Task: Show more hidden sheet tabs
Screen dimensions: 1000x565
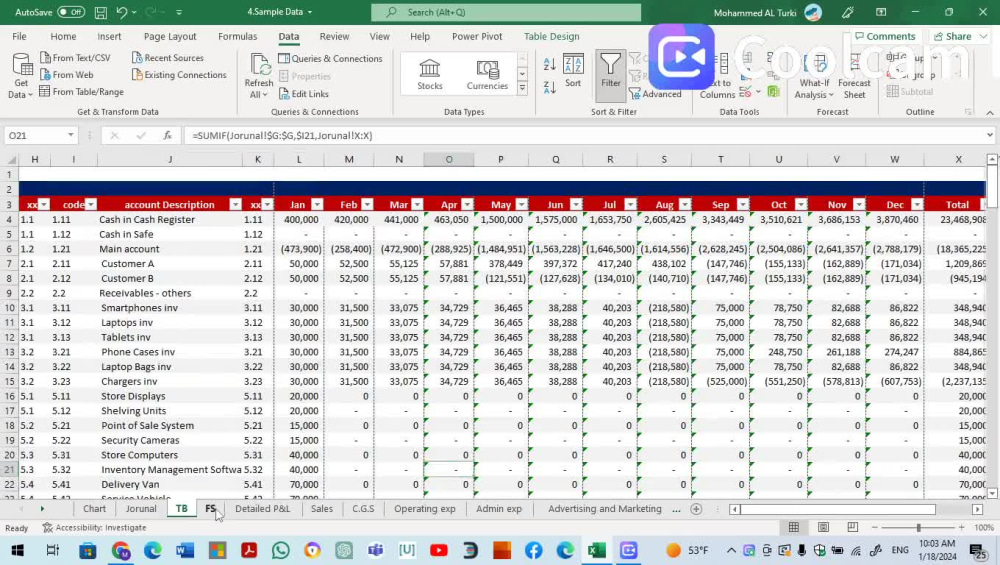Action: [x=676, y=509]
